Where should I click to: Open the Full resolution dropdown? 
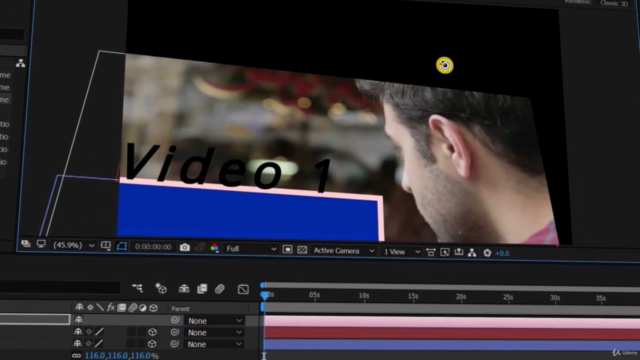pyautogui.click(x=251, y=249)
